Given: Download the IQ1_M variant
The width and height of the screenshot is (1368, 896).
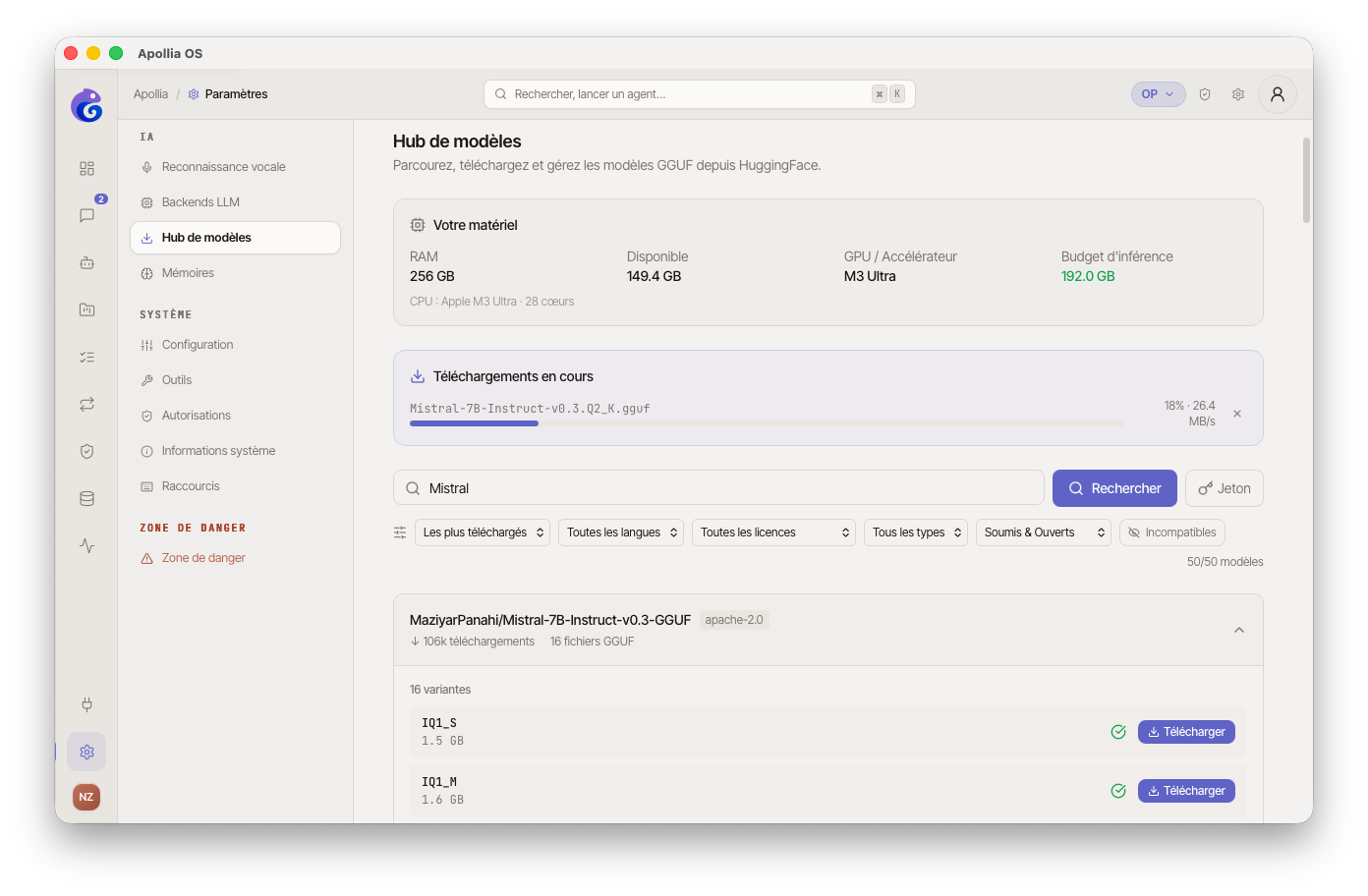Looking at the screenshot, I should 1186,791.
